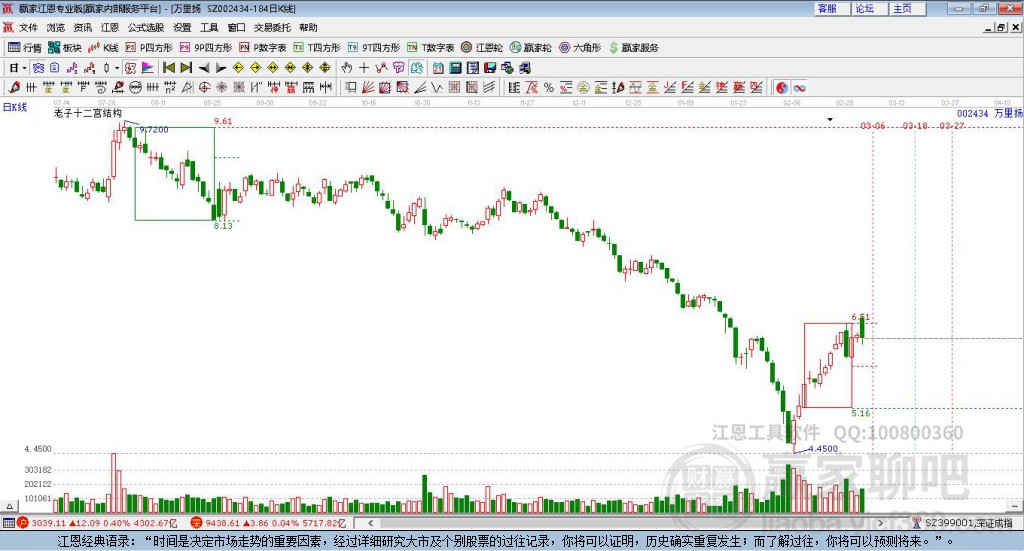Open the 六角形 hexagon tool
Image resolution: width=1024 pixels, height=551 pixels.
click(x=580, y=48)
